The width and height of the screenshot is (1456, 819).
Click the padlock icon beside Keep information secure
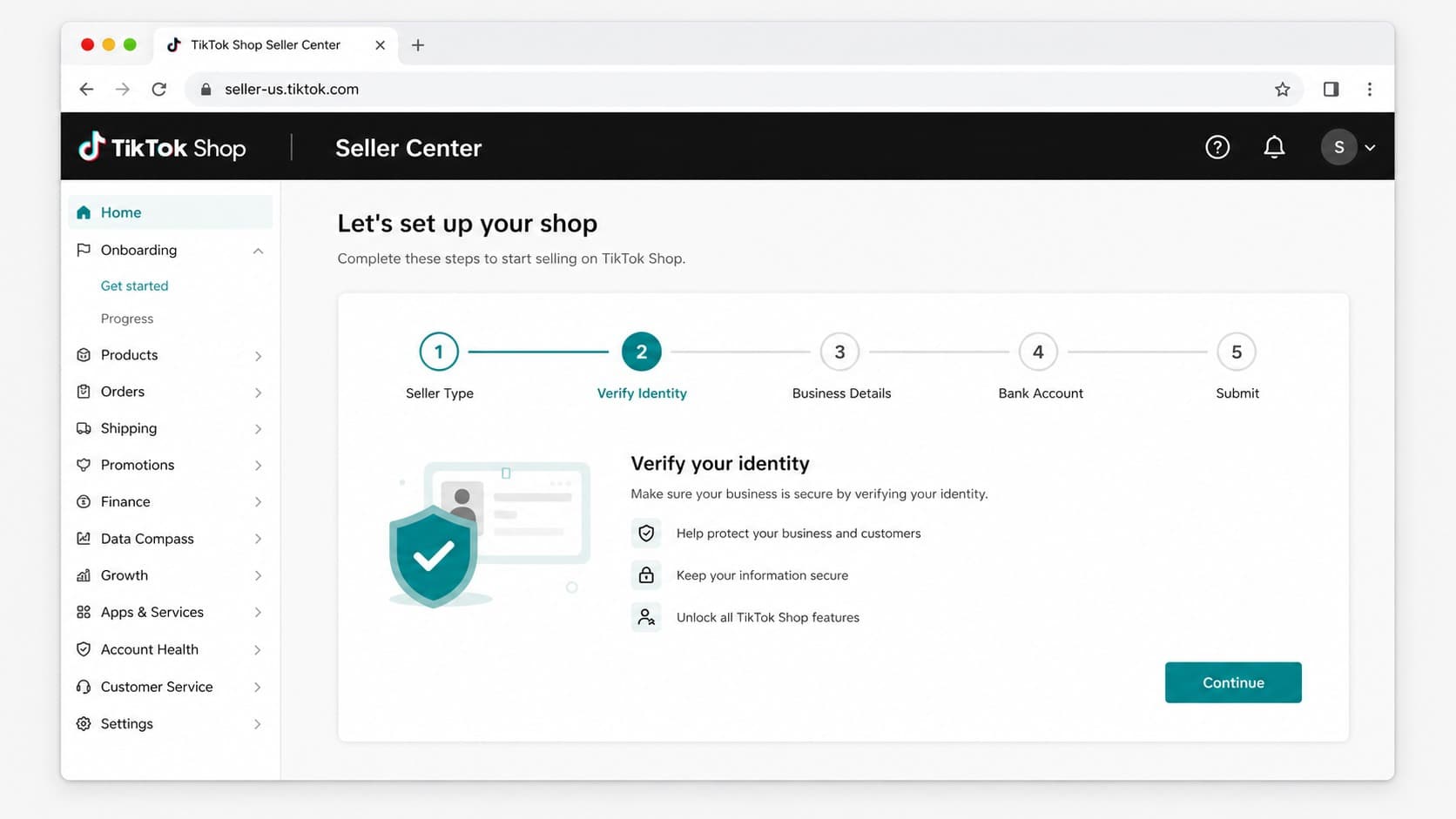[x=646, y=575]
